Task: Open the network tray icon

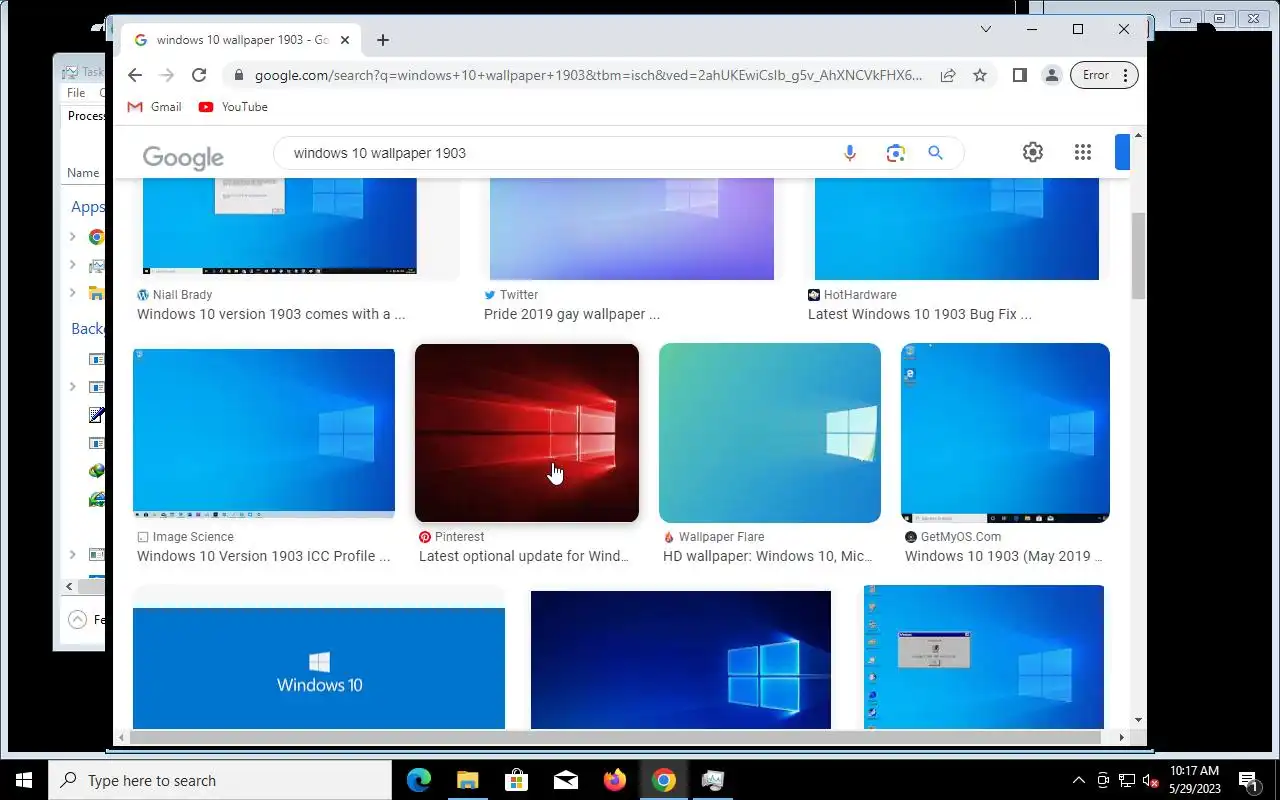Action: point(1127,781)
